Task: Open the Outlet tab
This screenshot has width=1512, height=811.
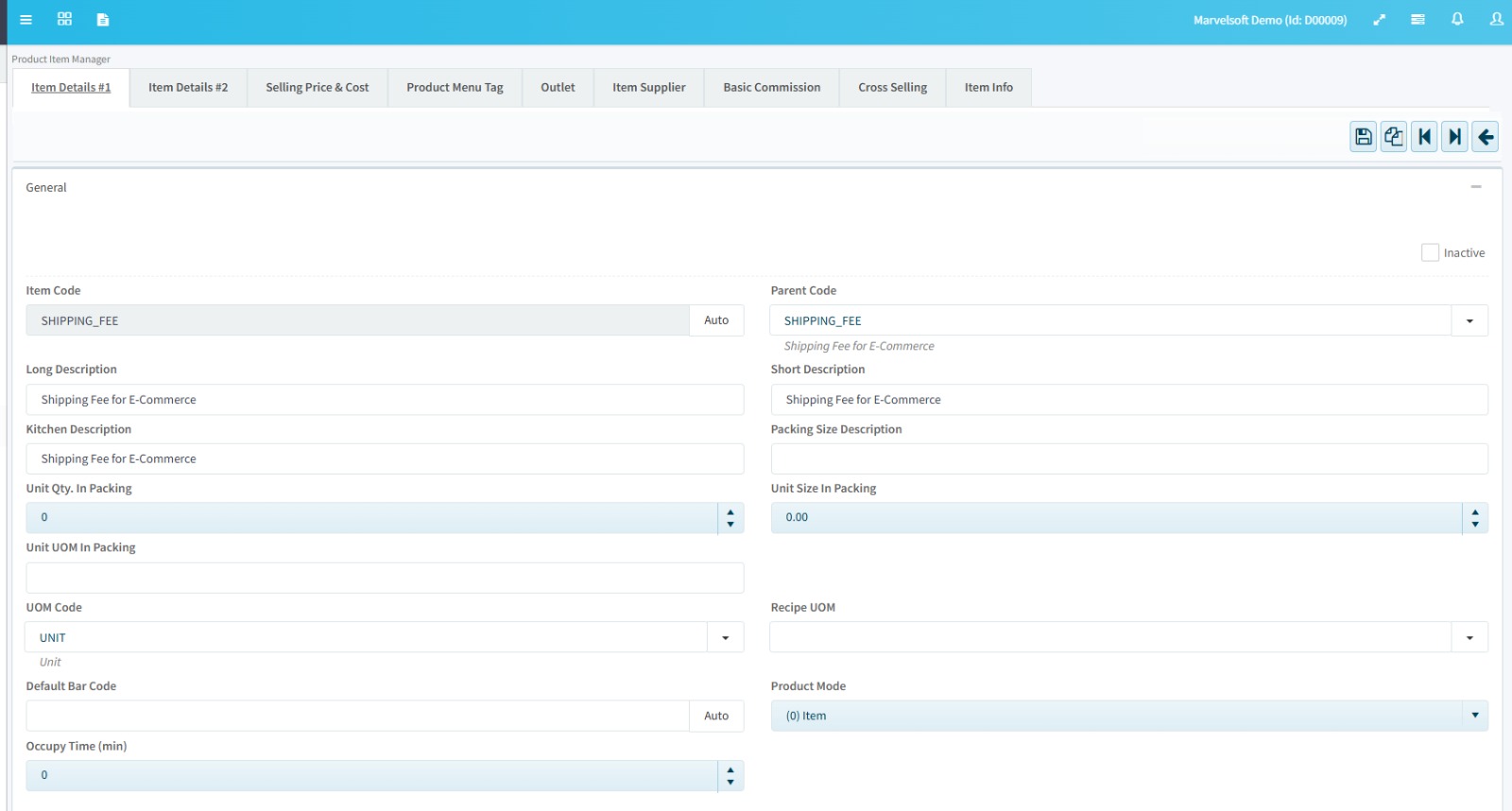Action: click(x=558, y=87)
